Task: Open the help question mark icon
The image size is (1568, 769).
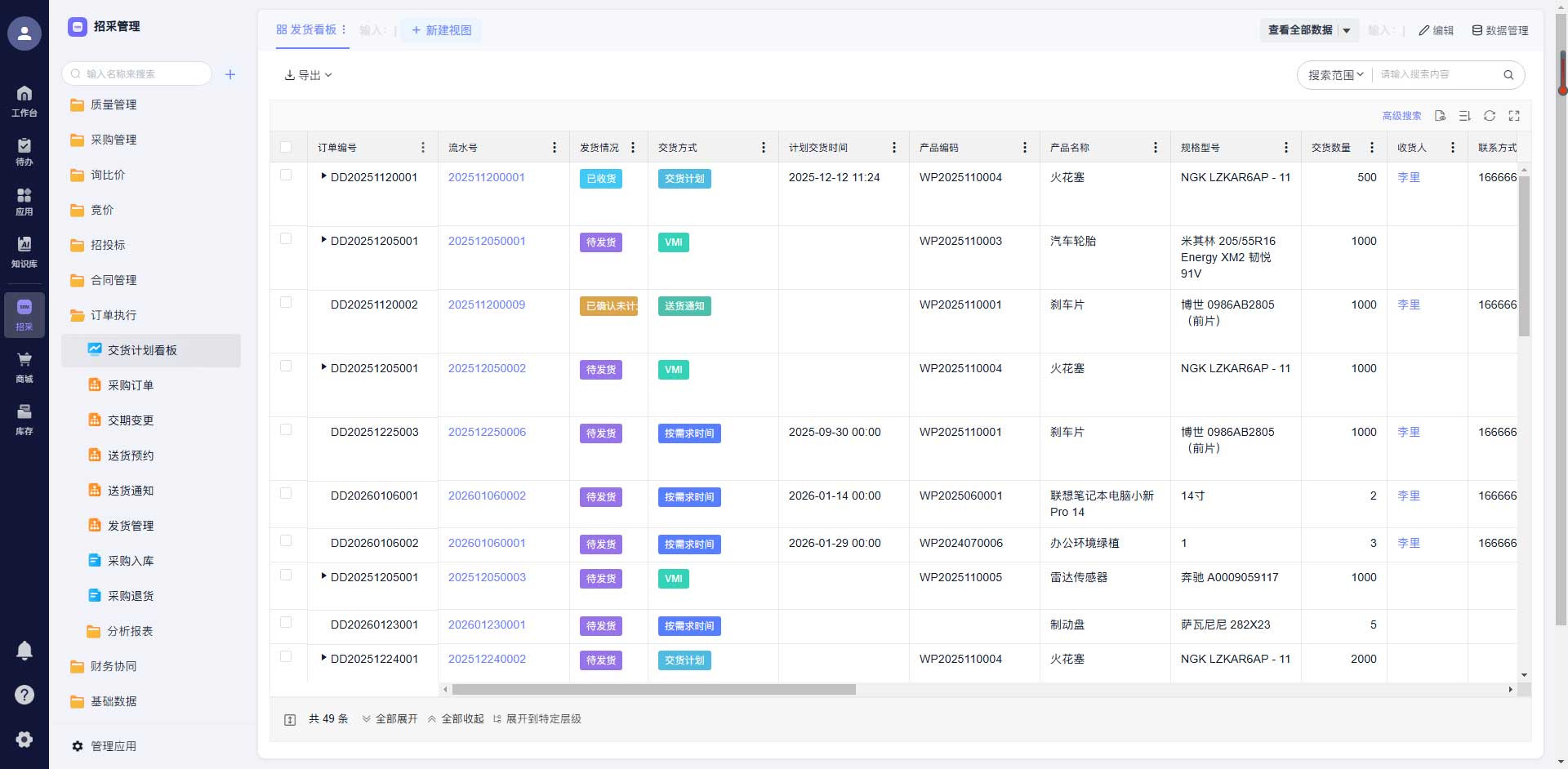Action: pyautogui.click(x=24, y=695)
